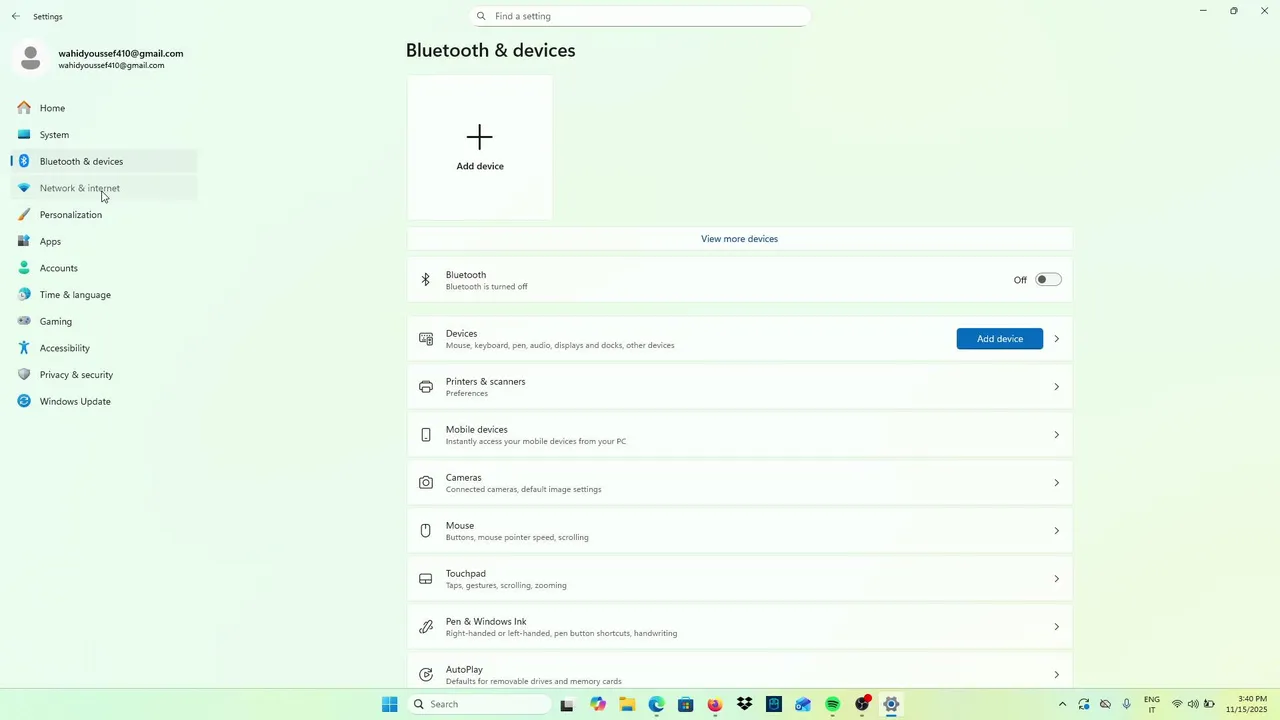
Task: Show hidden icons in system tray
Action: [x=1062, y=704]
